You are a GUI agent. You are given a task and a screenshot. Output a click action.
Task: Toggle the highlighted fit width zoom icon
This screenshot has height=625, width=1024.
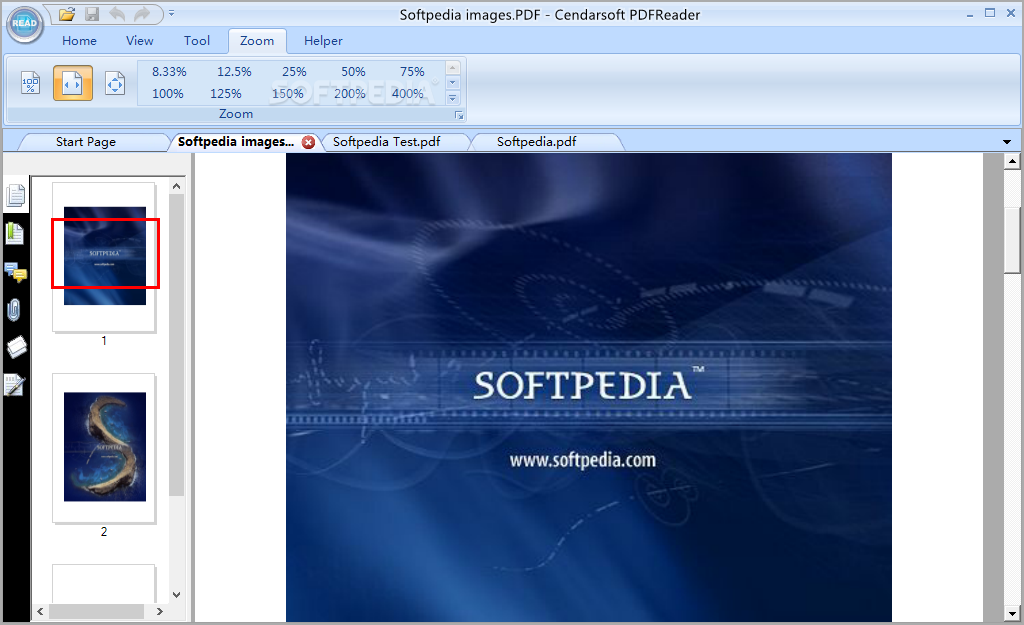tap(72, 83)
